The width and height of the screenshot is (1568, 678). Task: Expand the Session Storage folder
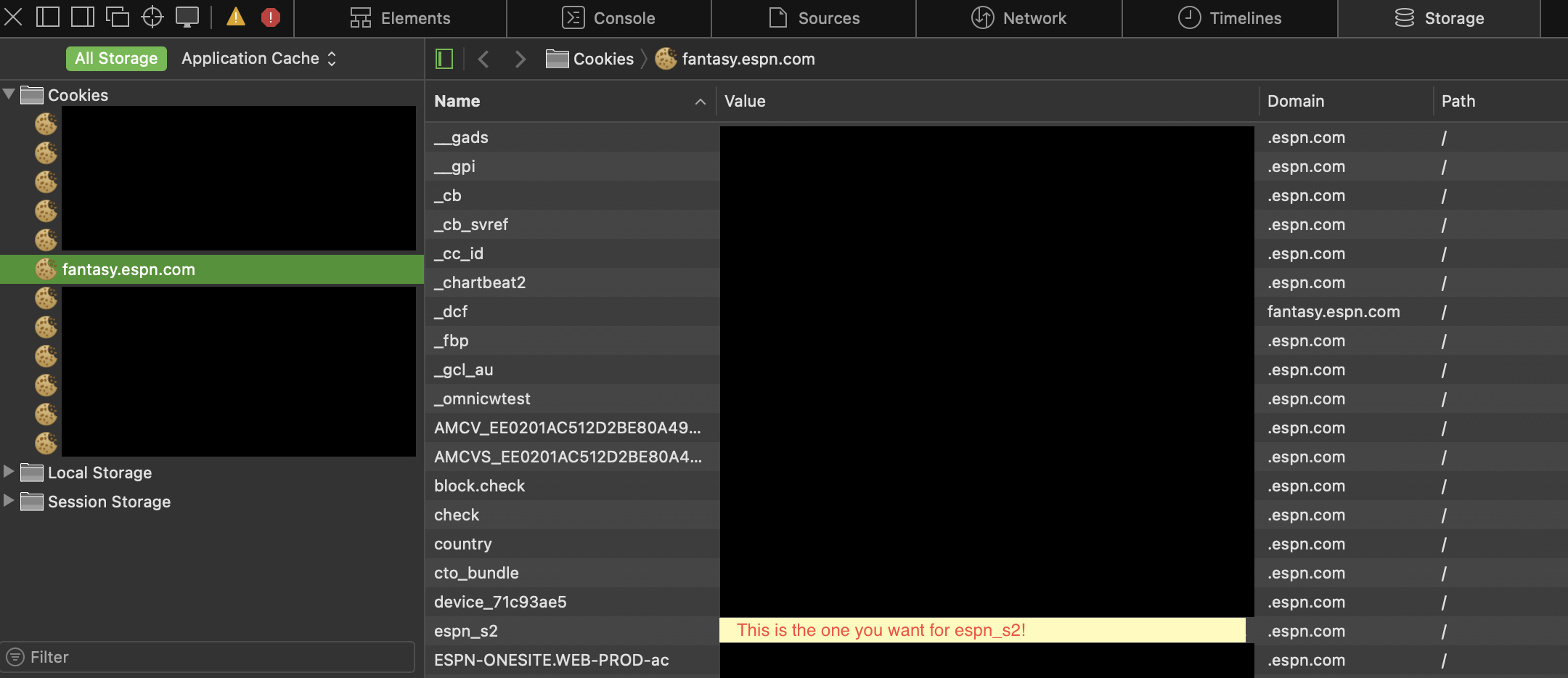9,501
